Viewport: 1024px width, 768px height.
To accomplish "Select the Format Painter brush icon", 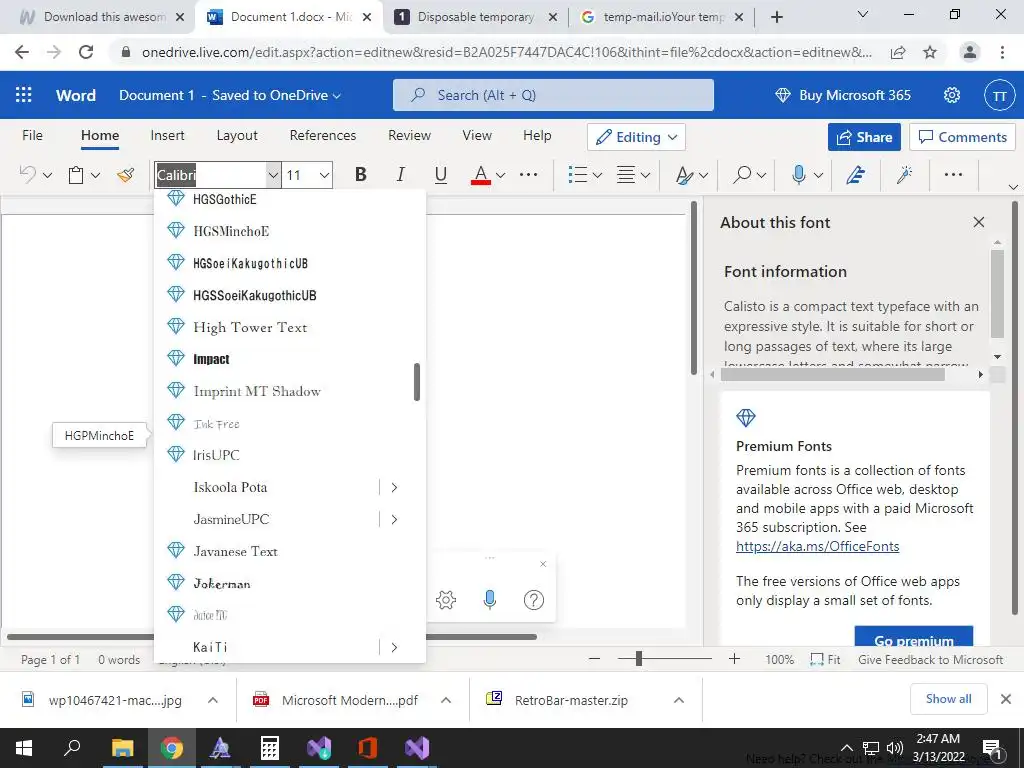I will tap(125, 174).
